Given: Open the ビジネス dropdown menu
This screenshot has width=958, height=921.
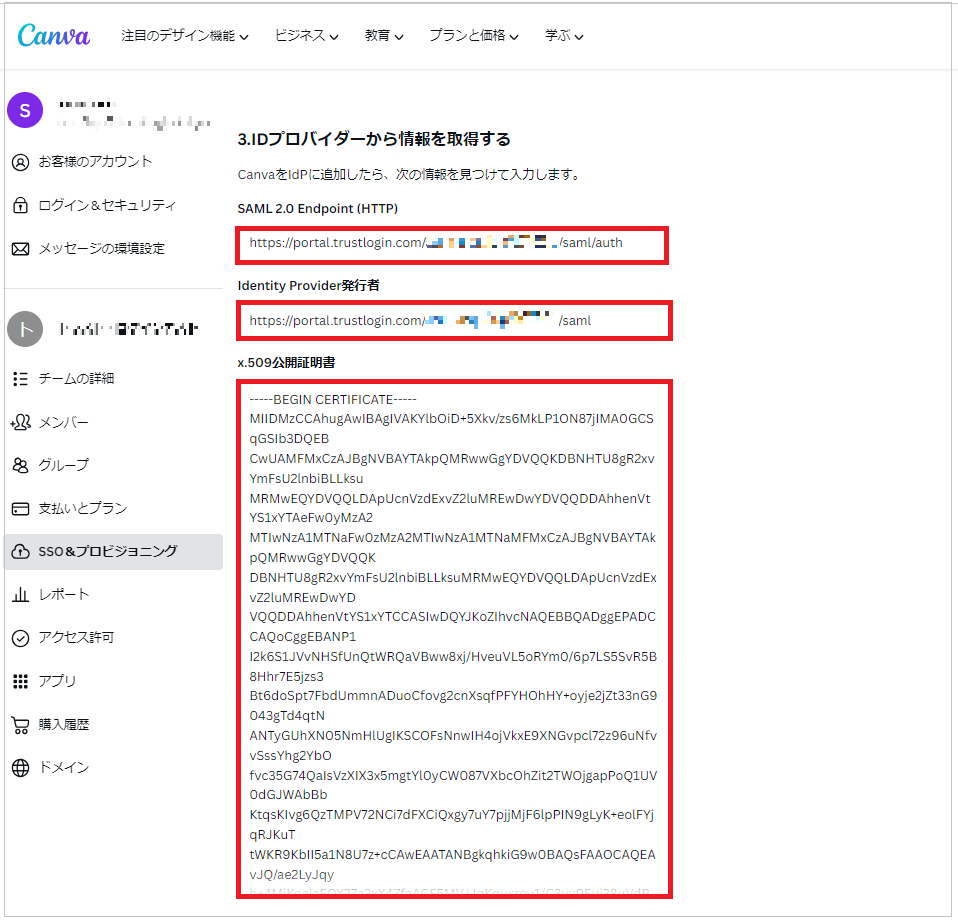Looking at the screenshot, I should (x=306, y=36).
